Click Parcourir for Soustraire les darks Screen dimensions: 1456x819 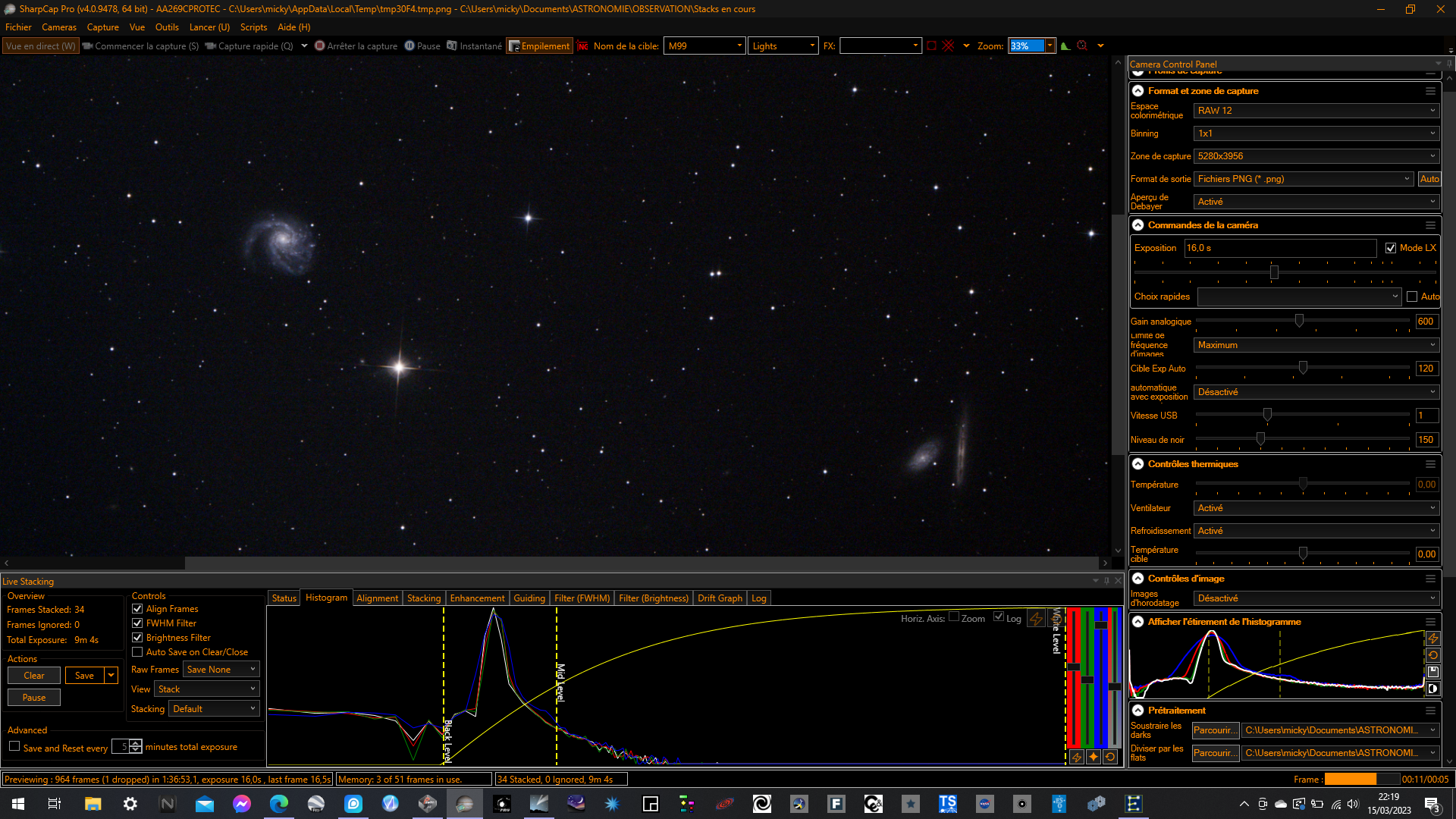pos(1216,730)
